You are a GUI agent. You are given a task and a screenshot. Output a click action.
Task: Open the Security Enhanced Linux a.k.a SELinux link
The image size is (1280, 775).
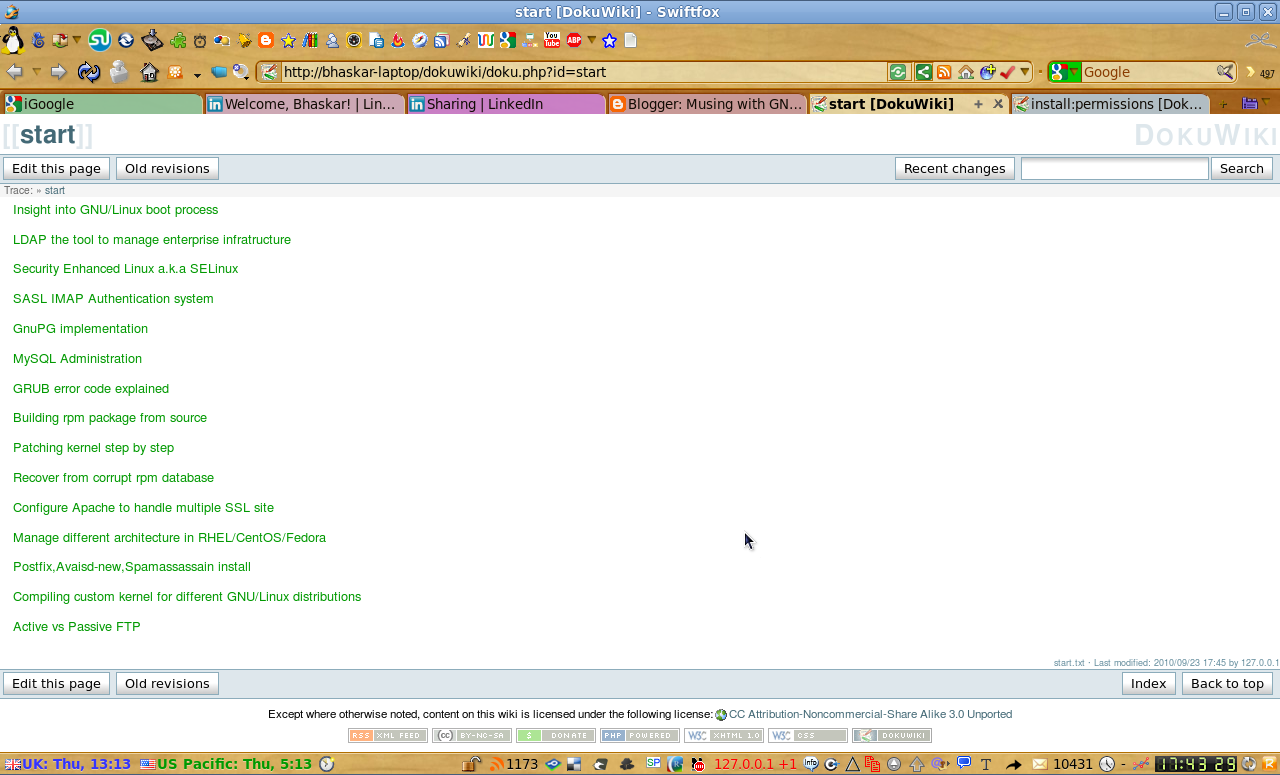125,269
